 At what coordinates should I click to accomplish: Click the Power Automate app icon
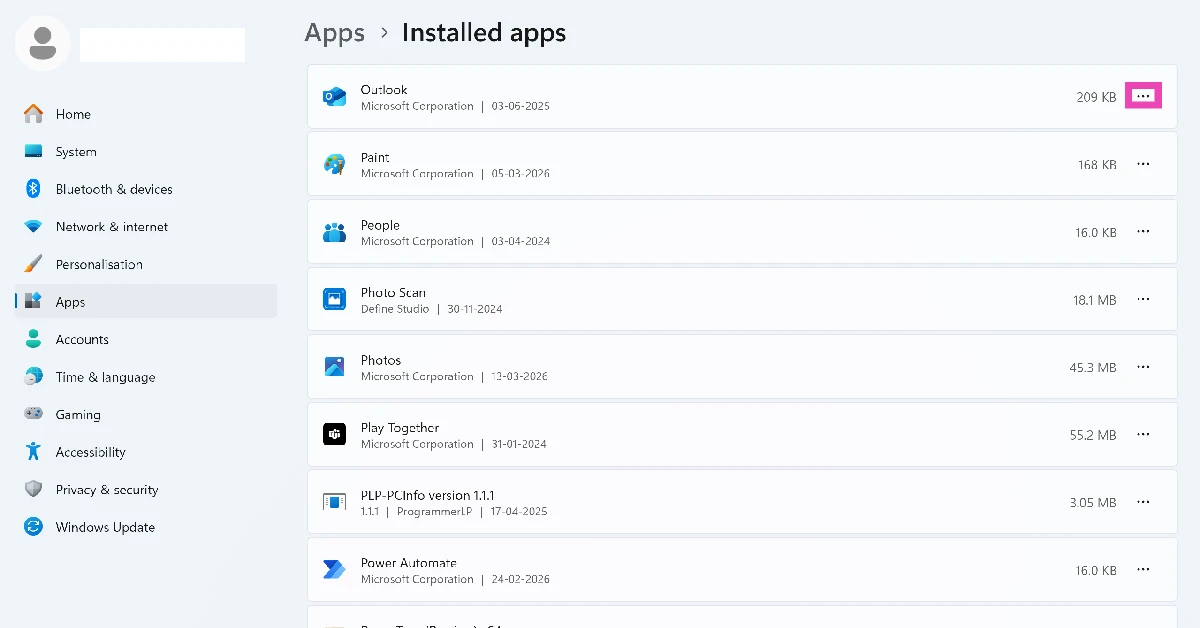click(x=334, y=570)
